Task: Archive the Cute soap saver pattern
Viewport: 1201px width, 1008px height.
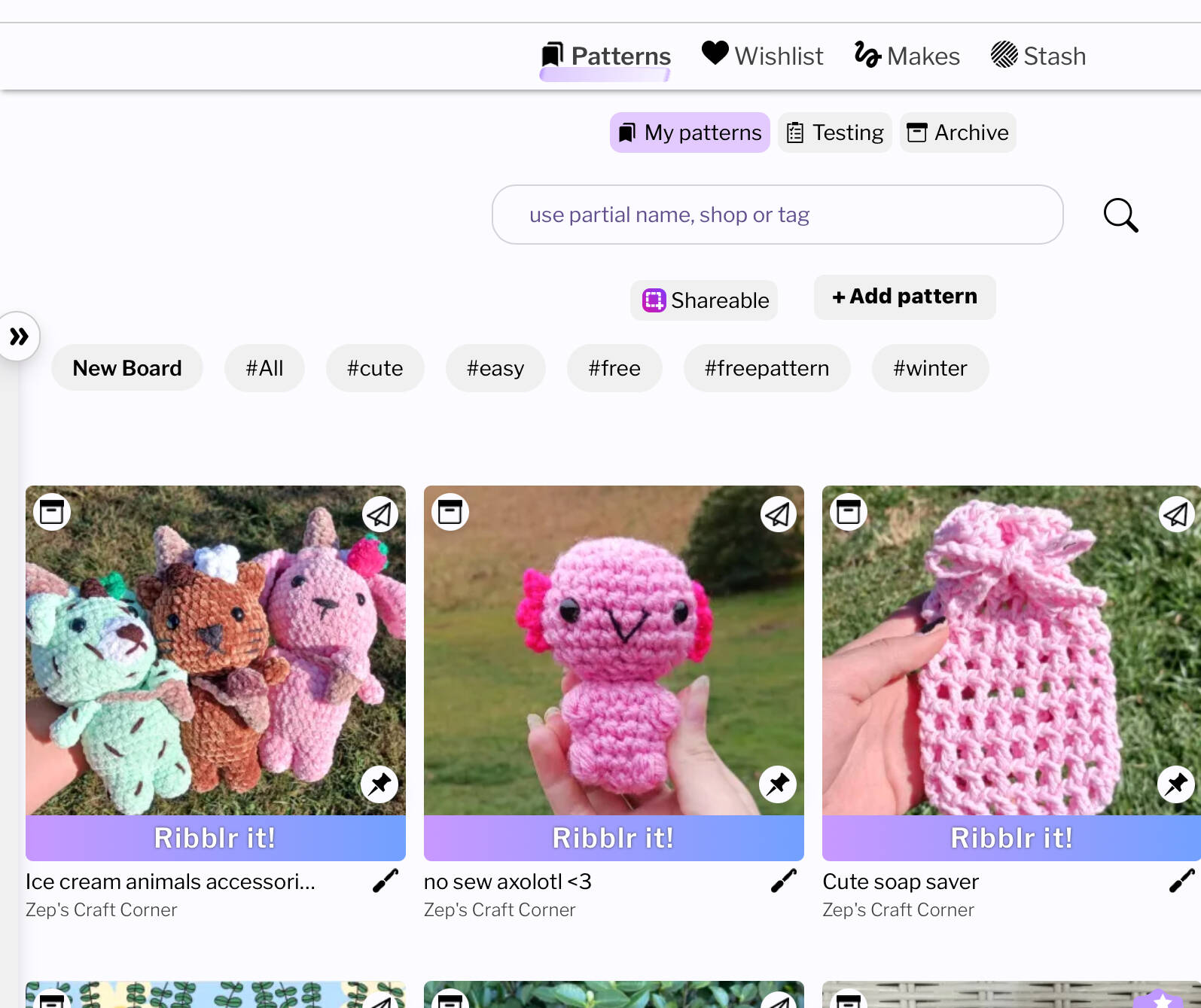Action: (x=849, y=513)
